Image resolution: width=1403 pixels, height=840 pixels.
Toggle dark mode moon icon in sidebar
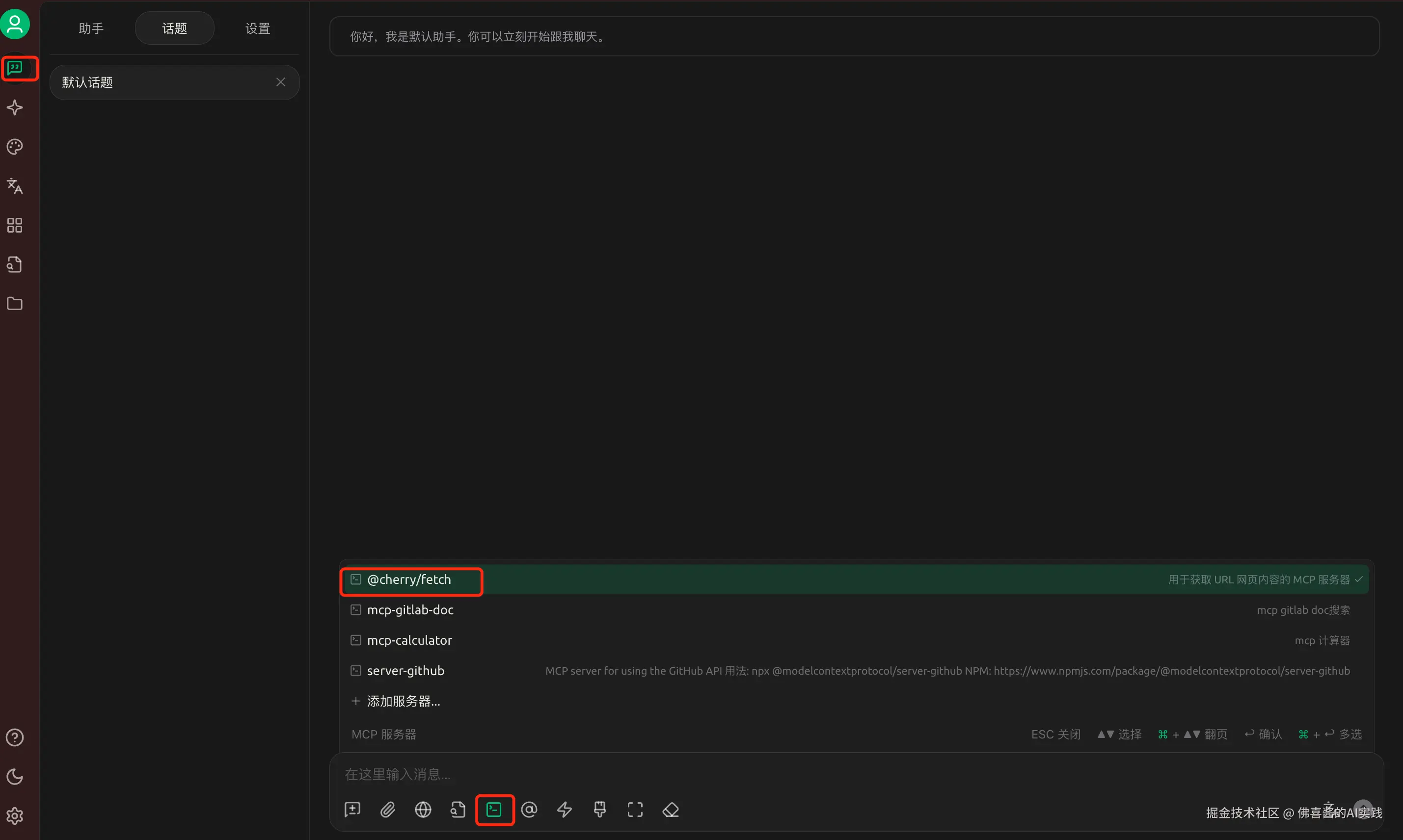click(15, 777)
